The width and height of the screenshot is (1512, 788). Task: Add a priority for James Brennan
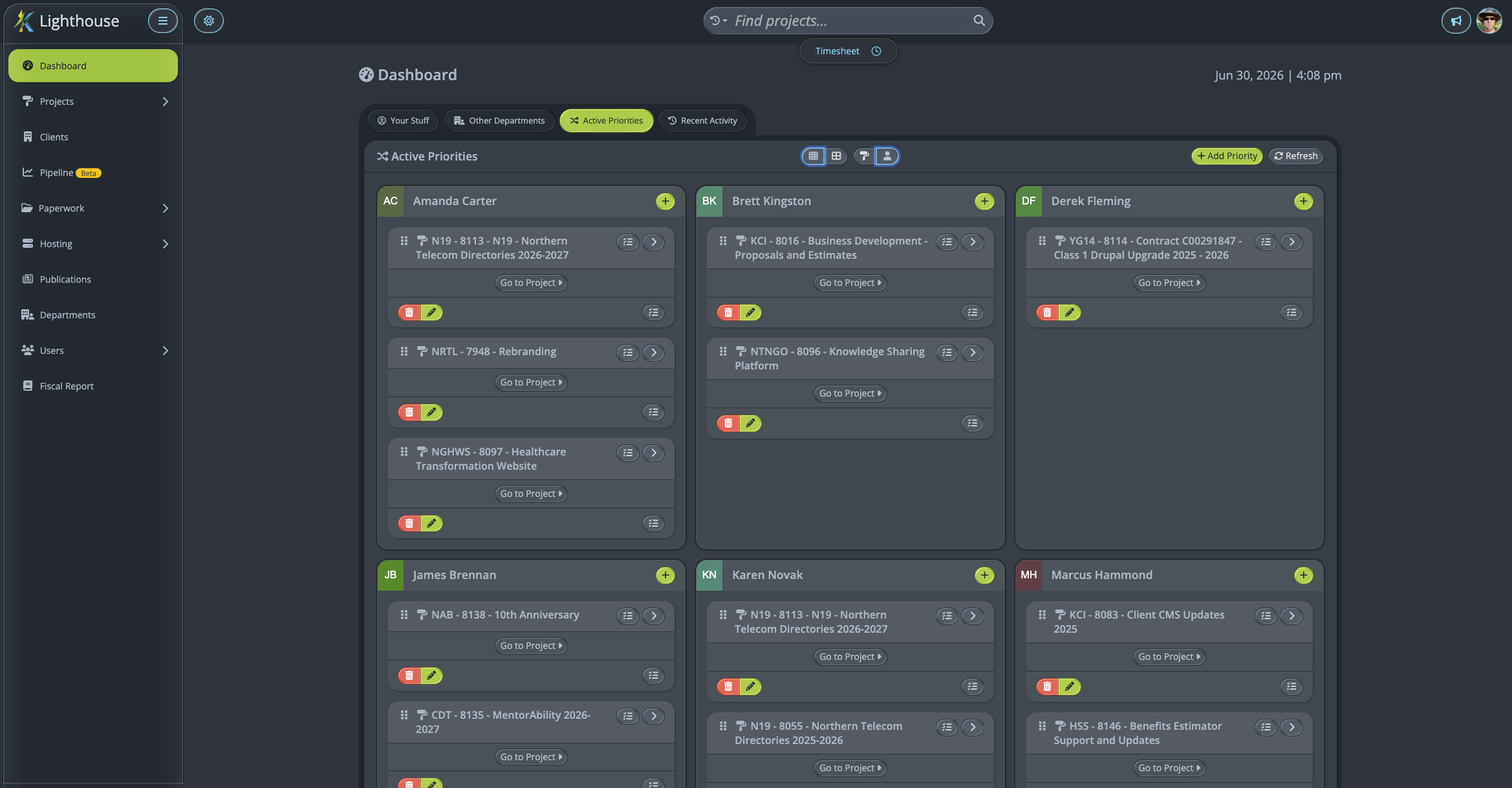(x=665, y=575)
